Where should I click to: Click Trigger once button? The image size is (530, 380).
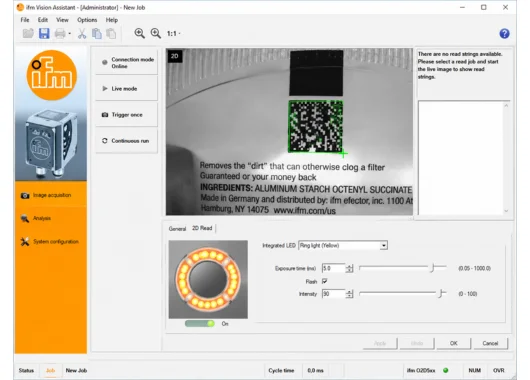126,115
